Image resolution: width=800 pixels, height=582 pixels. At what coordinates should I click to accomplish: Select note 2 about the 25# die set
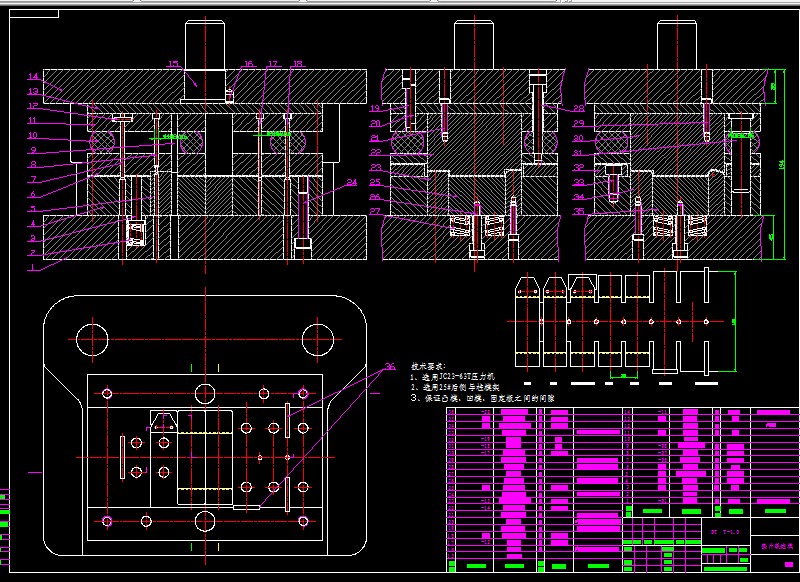coord(456,388)
